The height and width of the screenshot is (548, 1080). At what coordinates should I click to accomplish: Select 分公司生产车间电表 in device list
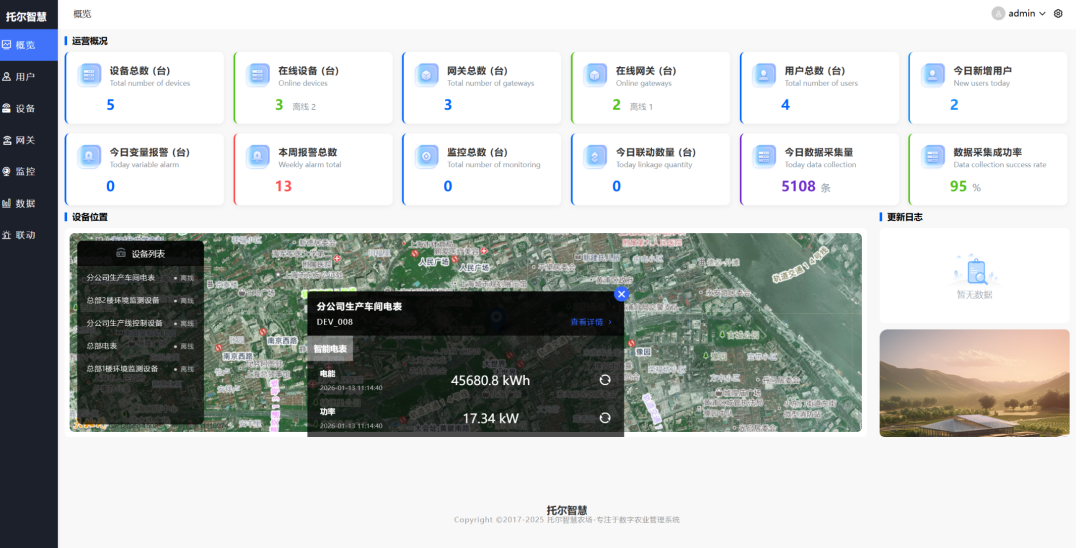pyautogui.click(x=141, y=277)
